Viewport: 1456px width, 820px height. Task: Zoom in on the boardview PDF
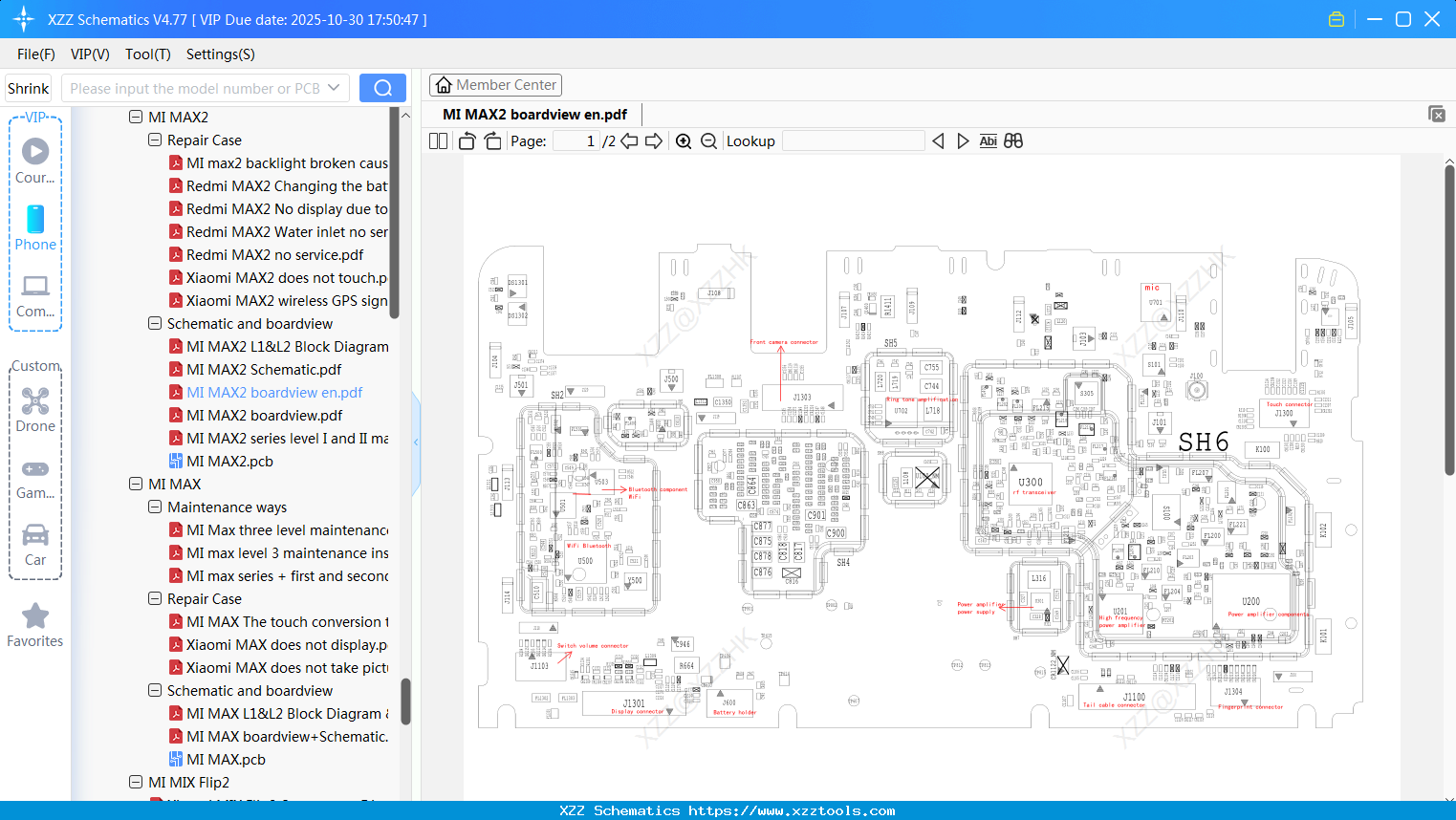[x=684, y=140]
